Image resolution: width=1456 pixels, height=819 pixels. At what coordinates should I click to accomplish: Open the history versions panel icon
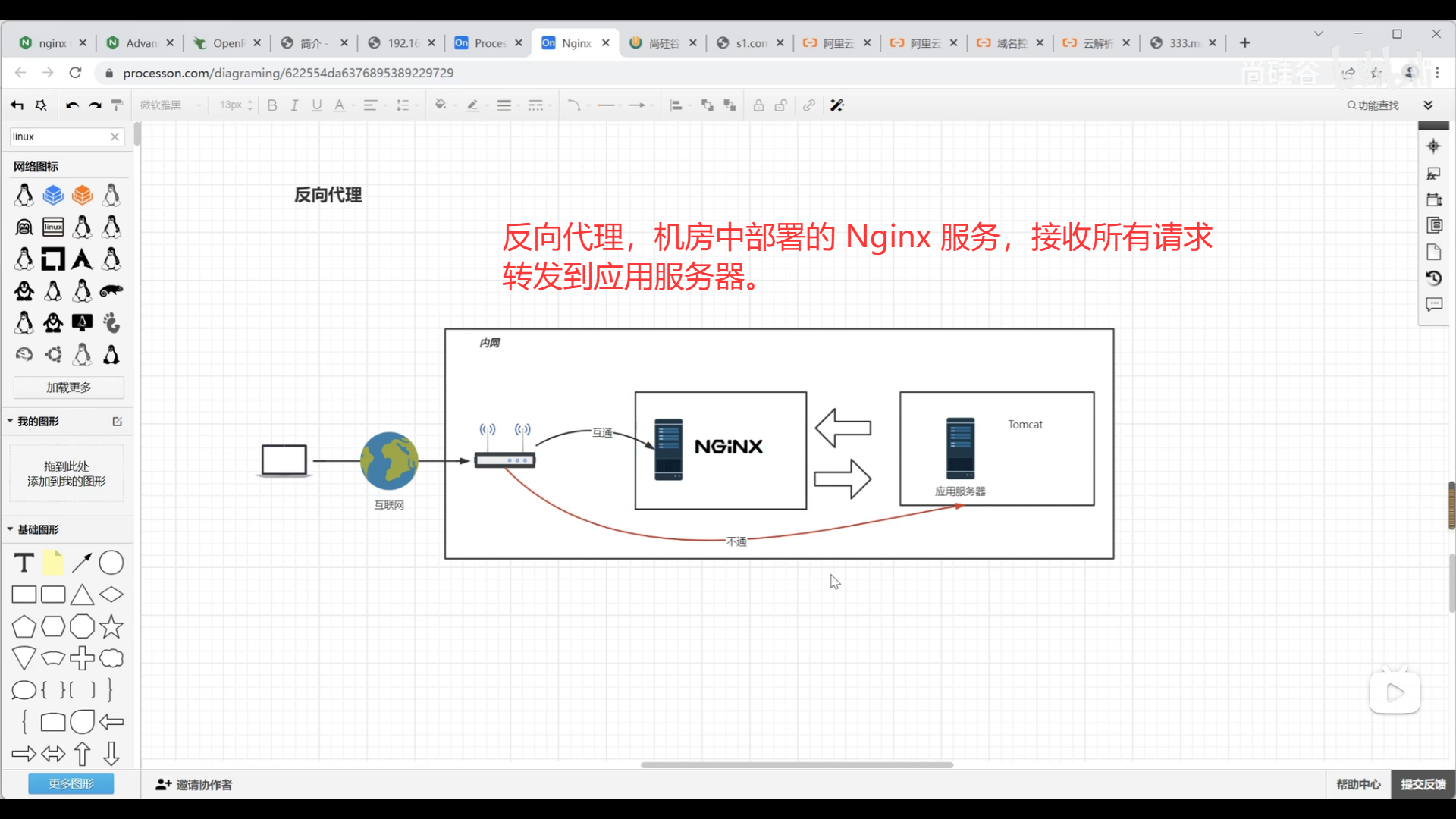1433,278
